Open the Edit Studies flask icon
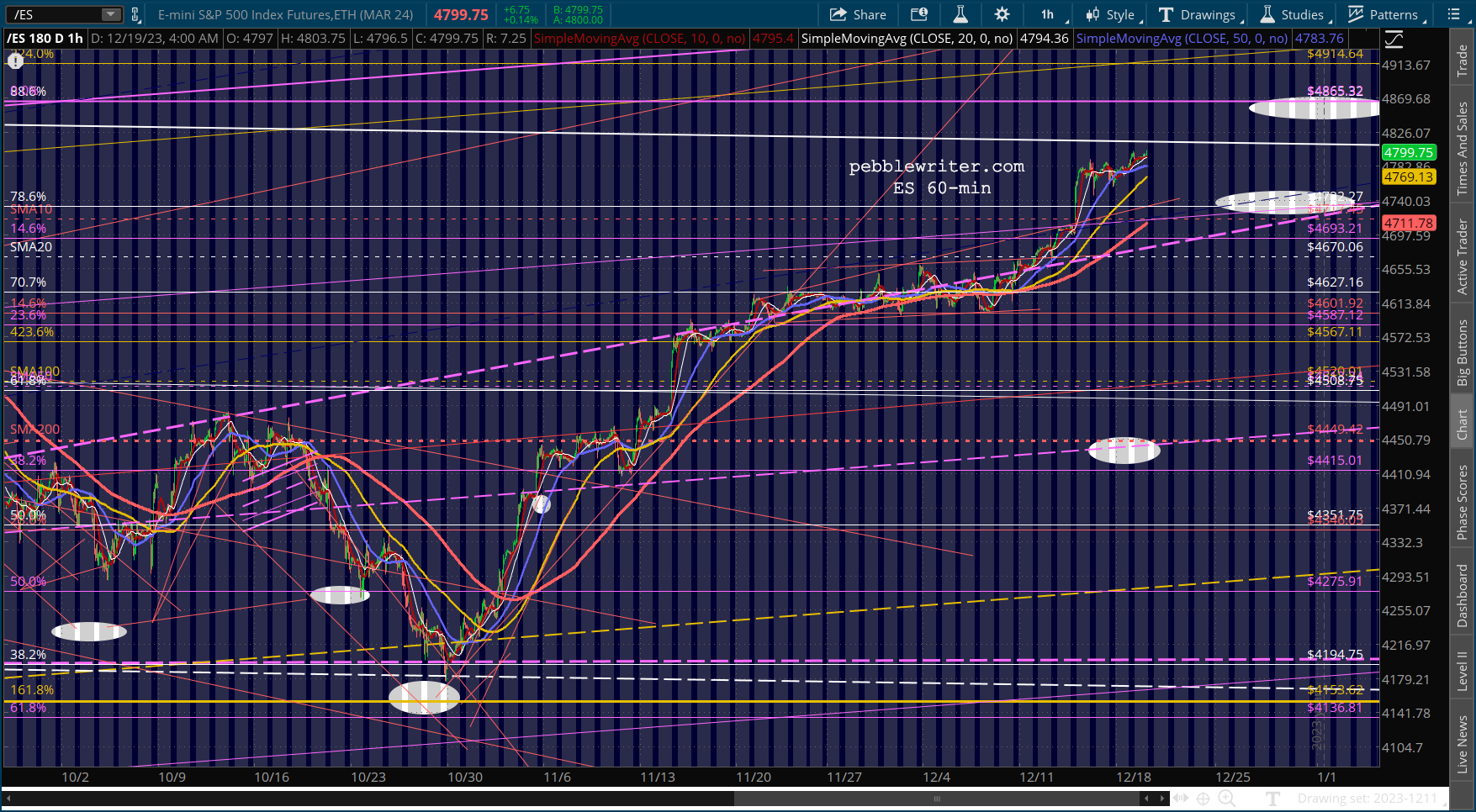 point(960,14)
